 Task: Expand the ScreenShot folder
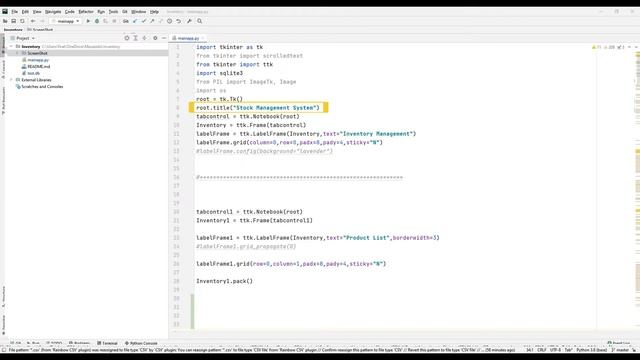pyautogui.click(x=17, y=53)
